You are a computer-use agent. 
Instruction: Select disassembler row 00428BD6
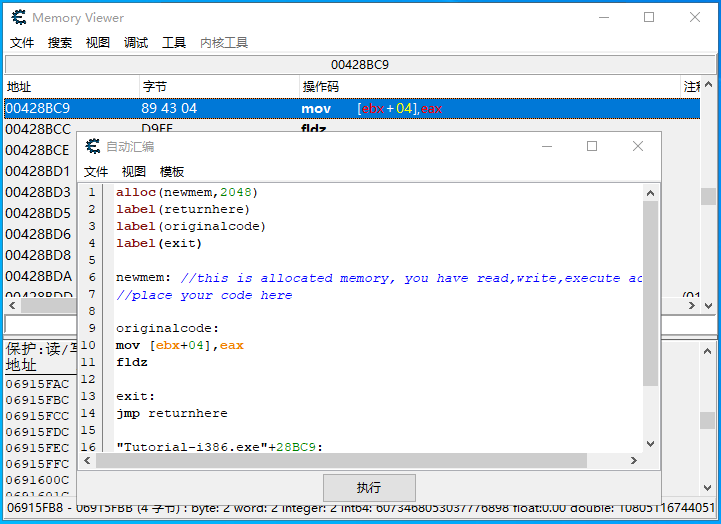pyautogui.click(x=38, y=234)
